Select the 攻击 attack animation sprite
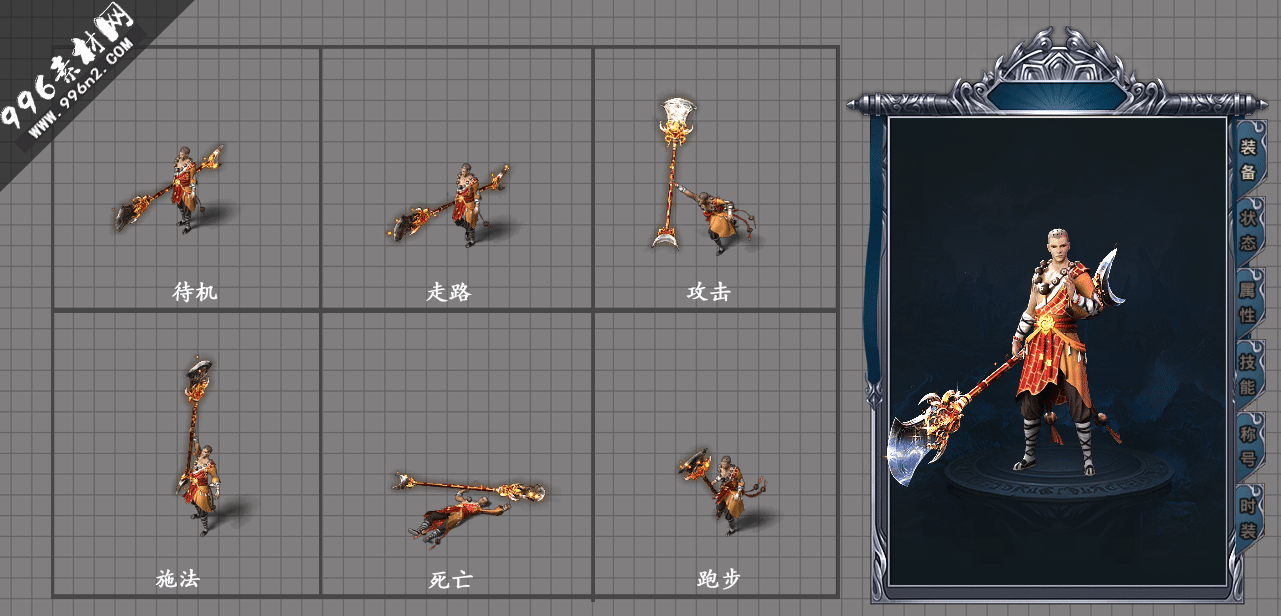Screen dimensions: 1281x616 703,174
